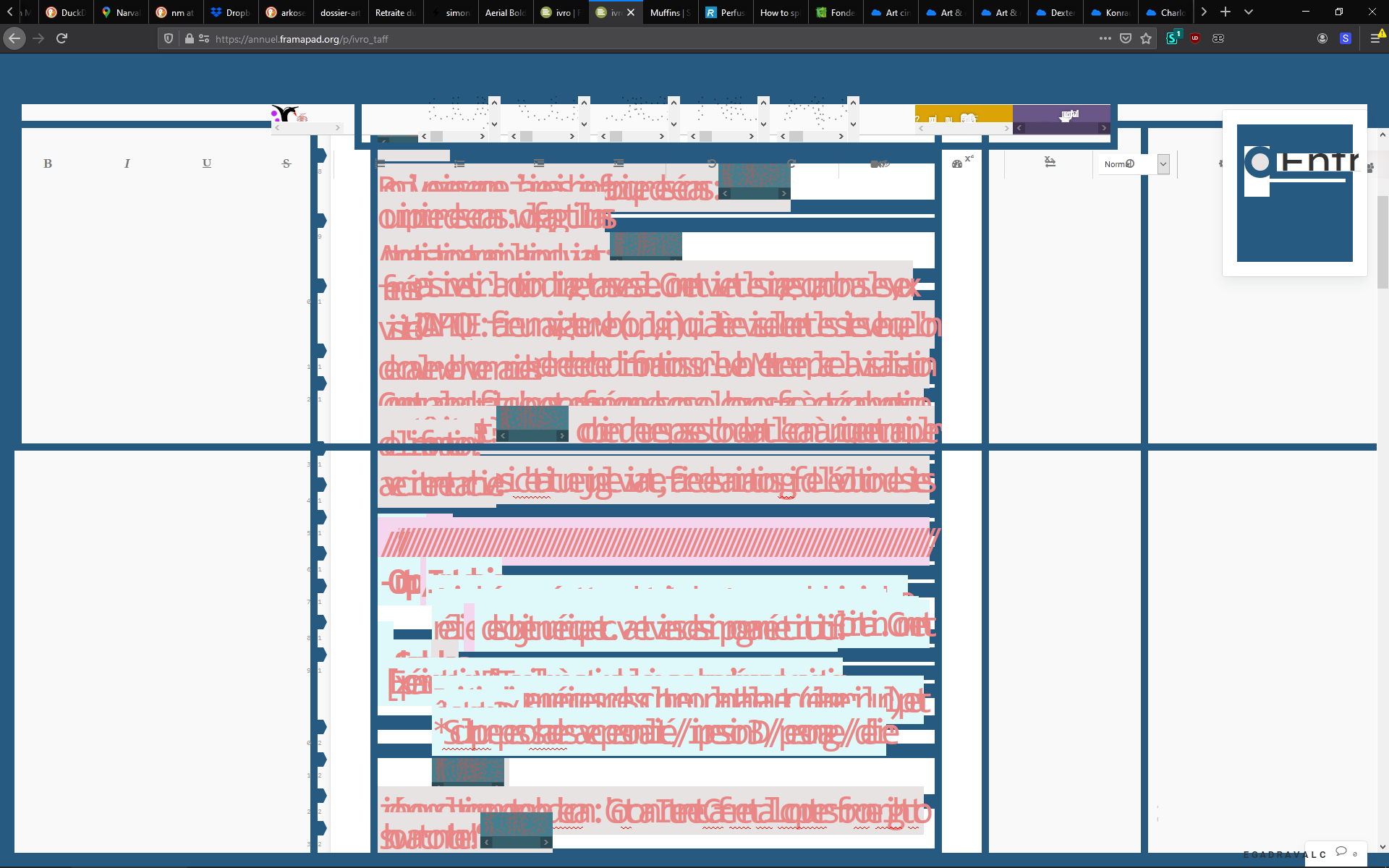Open page actions three-dots menu

point(1105,38)
